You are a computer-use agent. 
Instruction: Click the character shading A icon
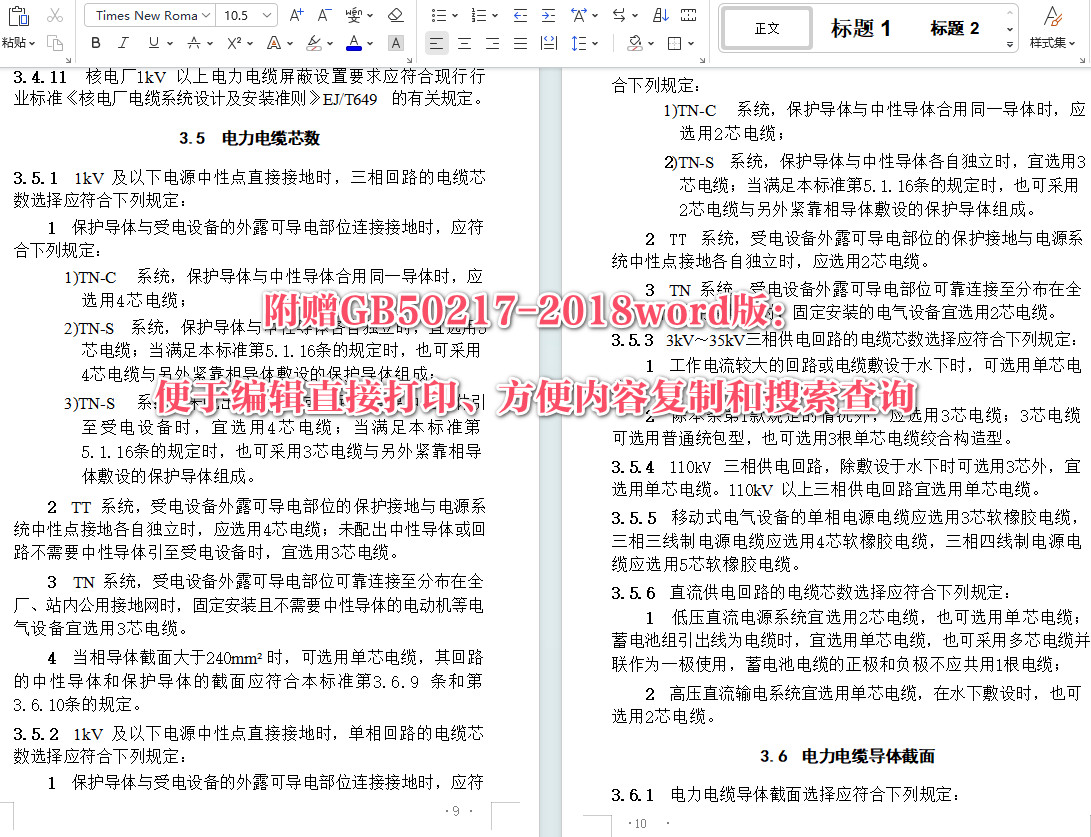tap(395, 43)
